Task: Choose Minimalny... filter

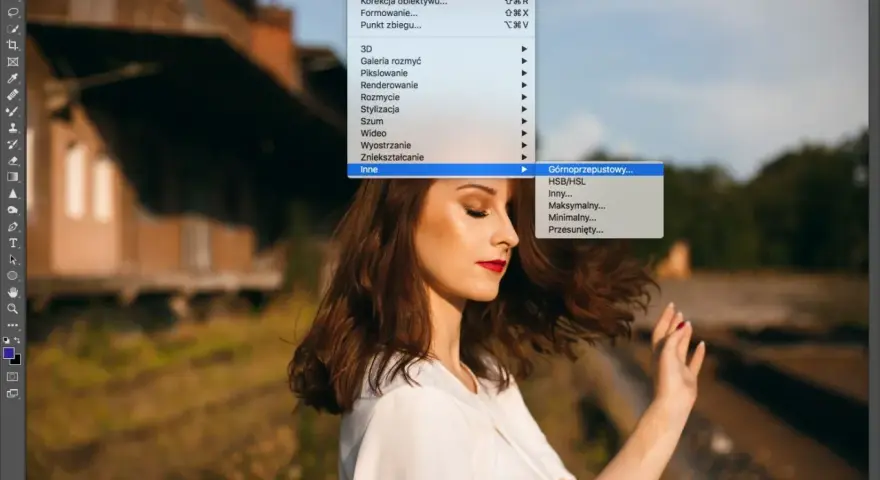Action: (599, 218)
